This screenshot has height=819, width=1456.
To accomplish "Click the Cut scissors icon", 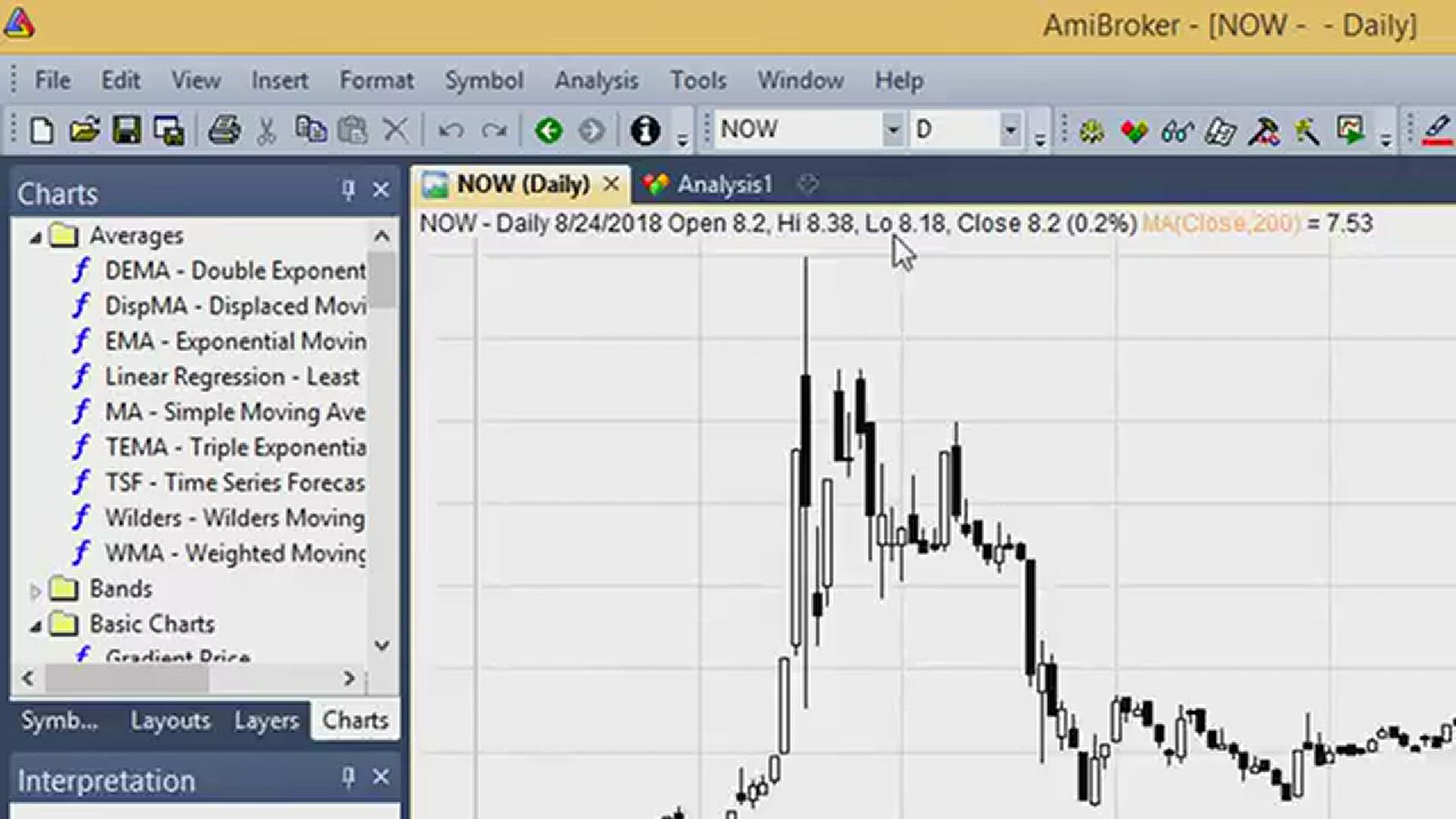I will click(x=266, y=130).
